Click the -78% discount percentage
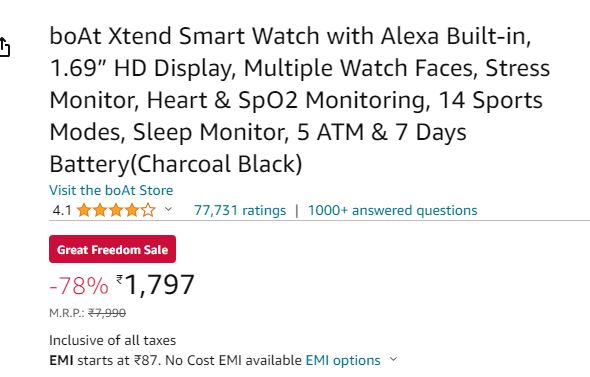 point(79,286)
